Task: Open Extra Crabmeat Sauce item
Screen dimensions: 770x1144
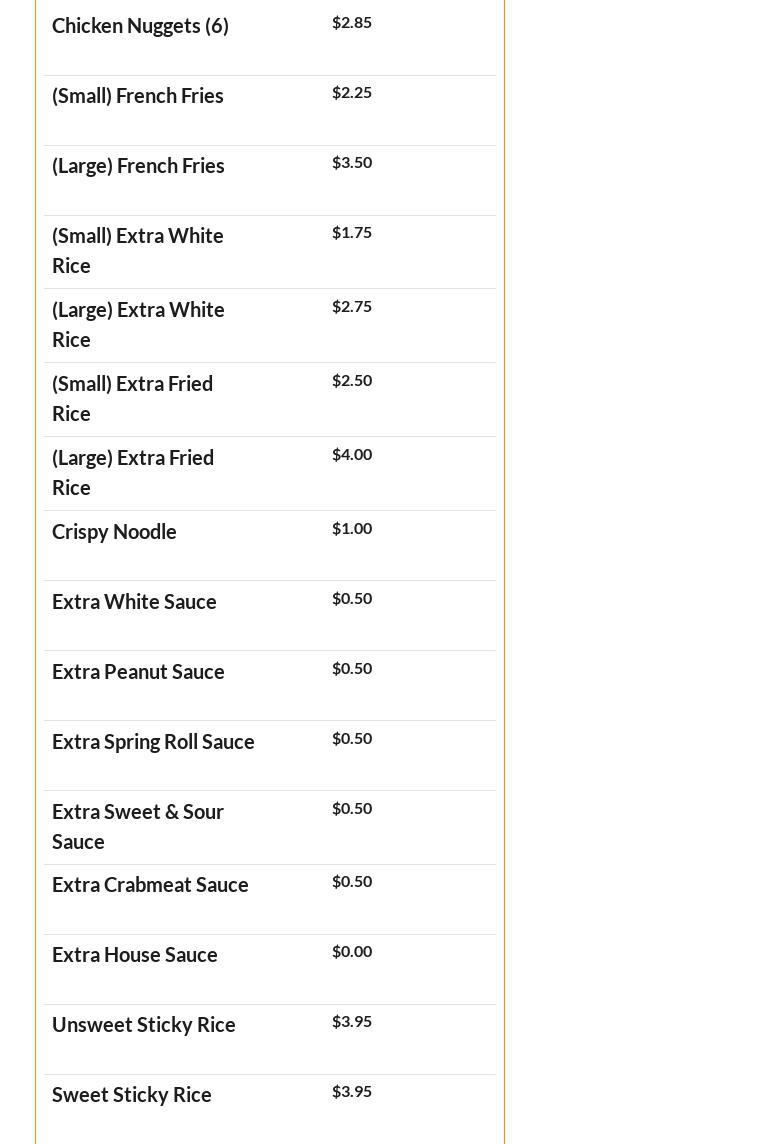Action: click(x=150, y=885)
